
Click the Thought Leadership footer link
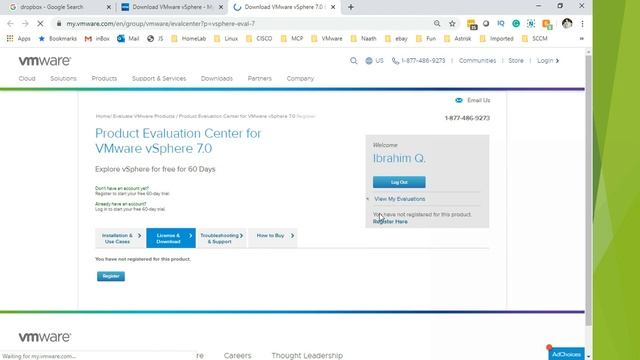tap(307, 356)
